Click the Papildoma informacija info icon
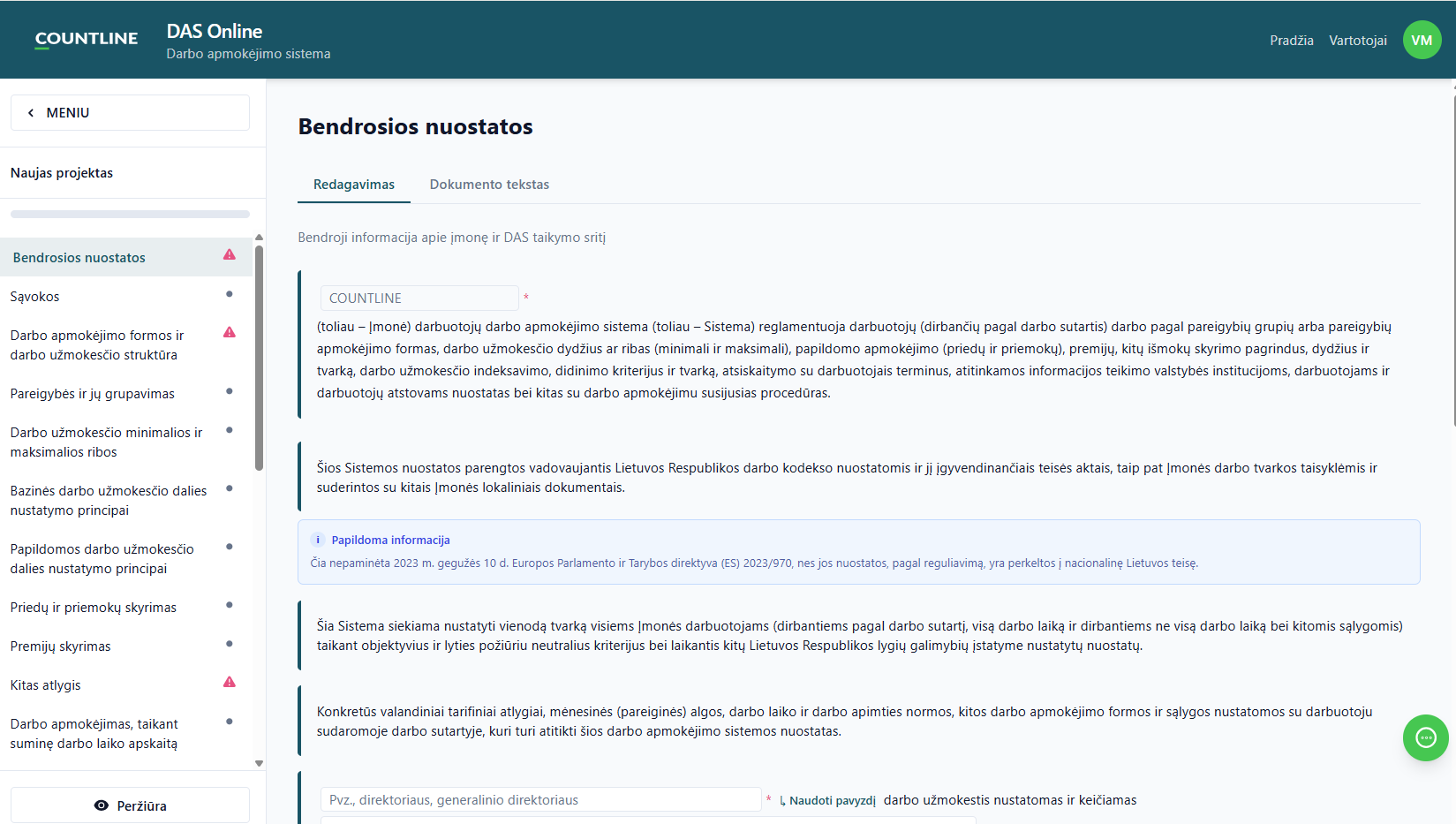Image resolution: width=1456 pixels, height=824 pixels. pyautogui.click(x=318, y=540)
